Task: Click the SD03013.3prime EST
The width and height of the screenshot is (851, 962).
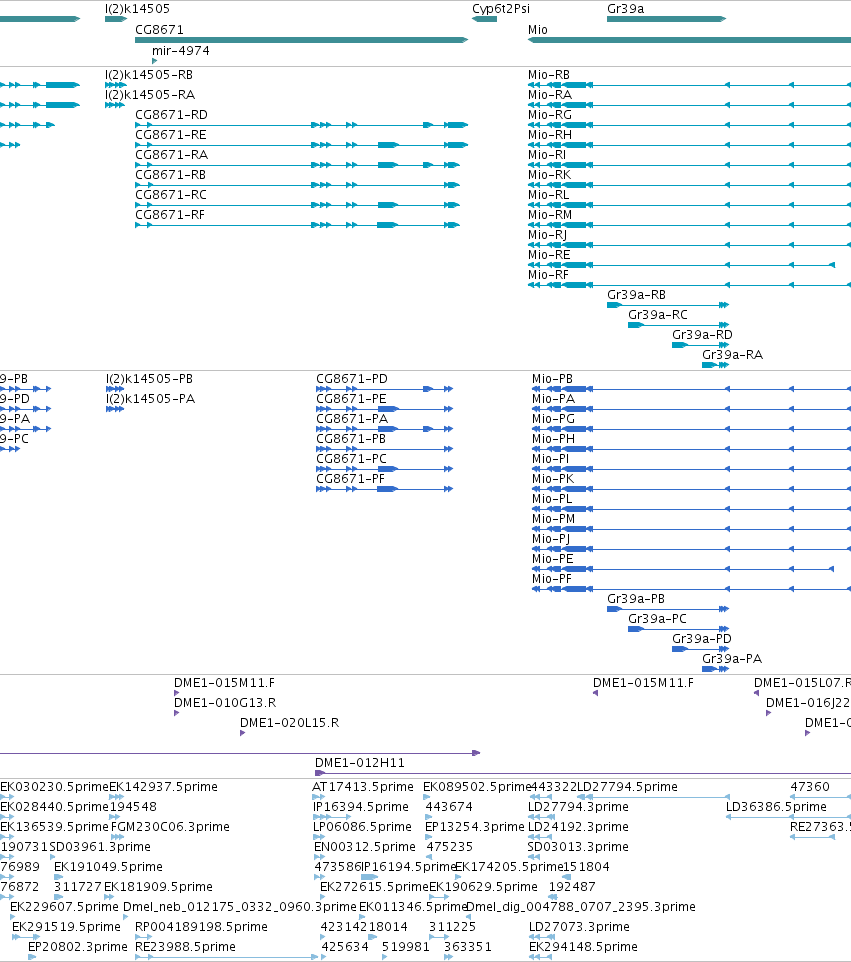Action: pos(534,857)
